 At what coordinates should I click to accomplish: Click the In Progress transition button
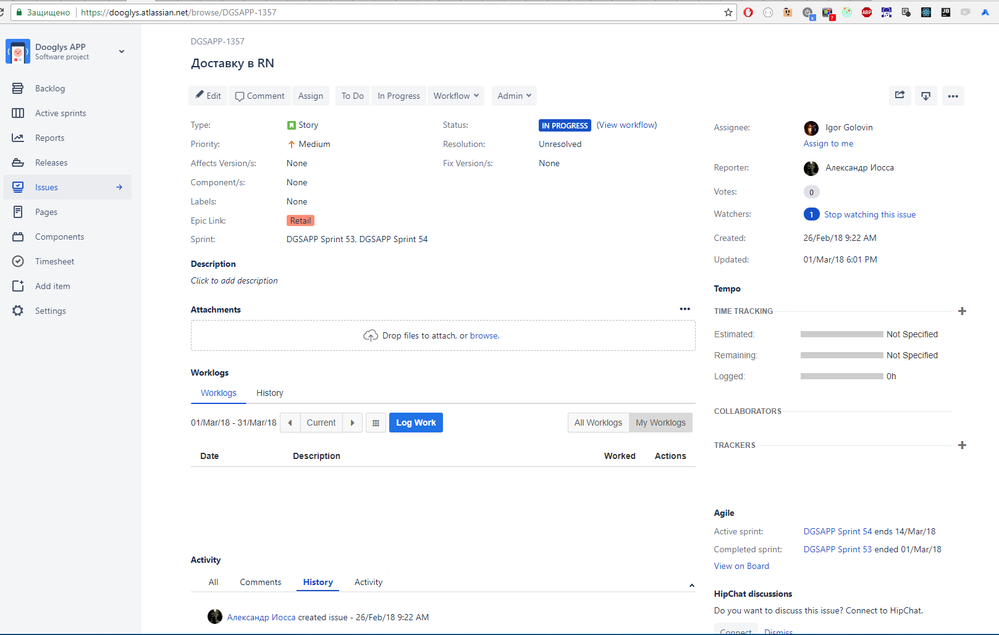398,96
